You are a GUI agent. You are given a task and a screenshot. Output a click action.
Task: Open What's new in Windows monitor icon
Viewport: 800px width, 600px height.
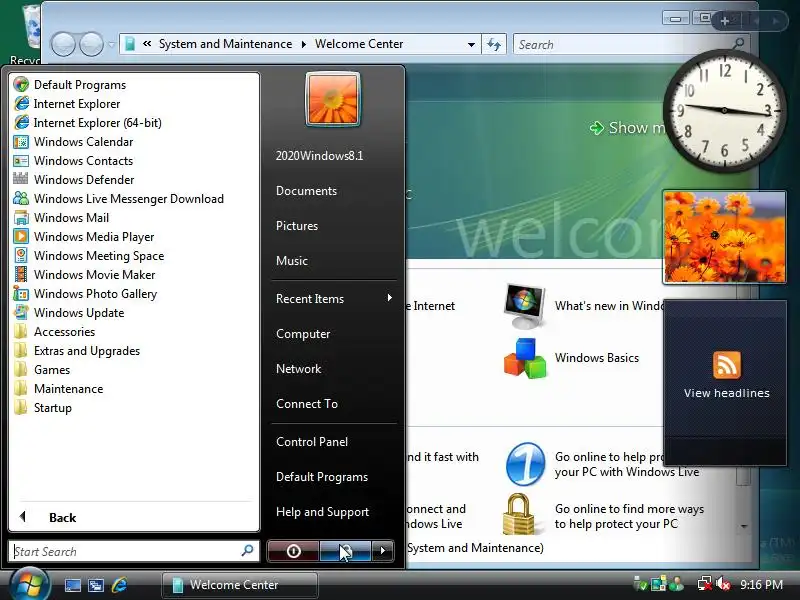524,306
